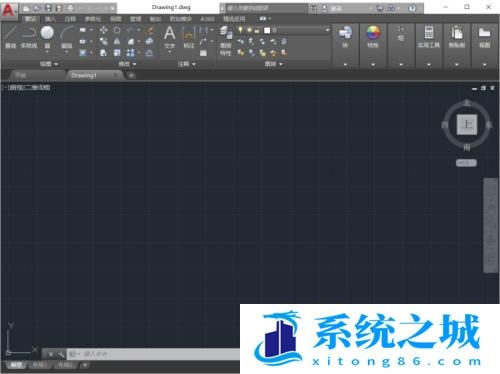Screen dimensions: 500x374
Task: Open the WCS dropdown below ViewCube
Action: pos(466,163)
